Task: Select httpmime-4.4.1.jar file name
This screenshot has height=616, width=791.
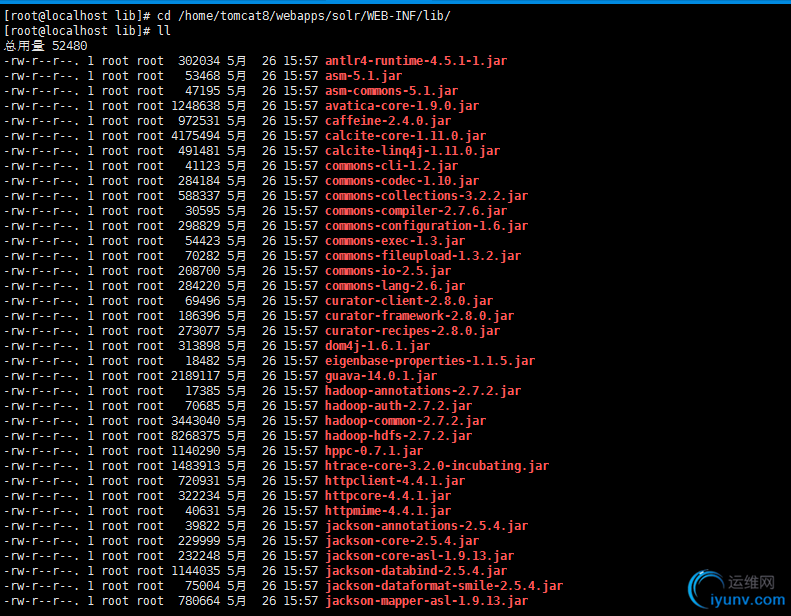Action: [x=388, y=512]
